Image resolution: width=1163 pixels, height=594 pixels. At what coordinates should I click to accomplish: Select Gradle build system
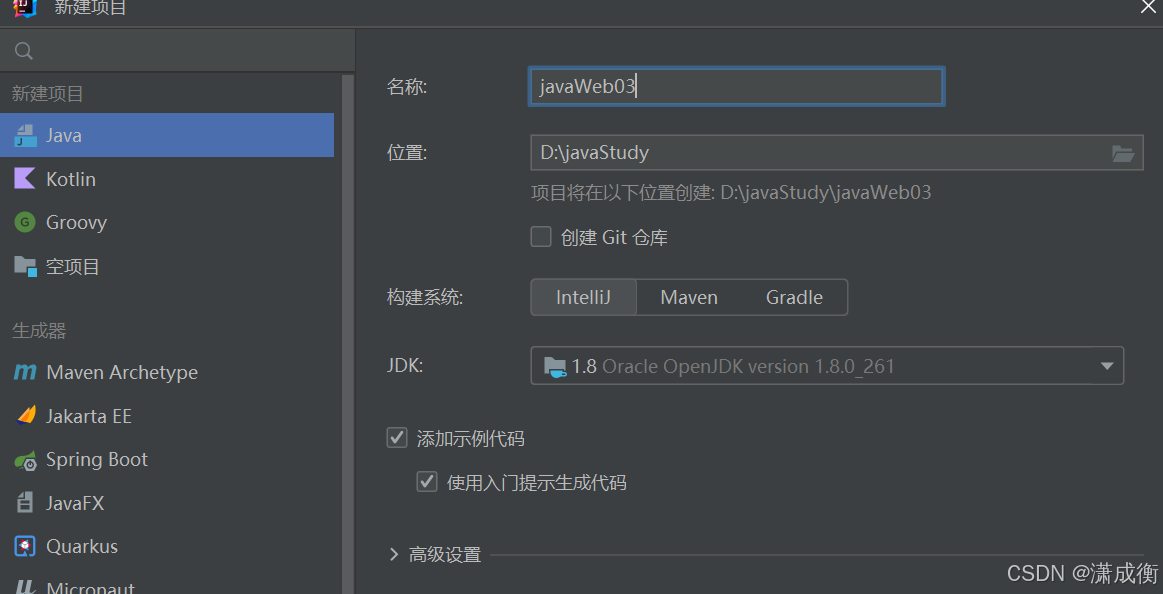[794, 297]
